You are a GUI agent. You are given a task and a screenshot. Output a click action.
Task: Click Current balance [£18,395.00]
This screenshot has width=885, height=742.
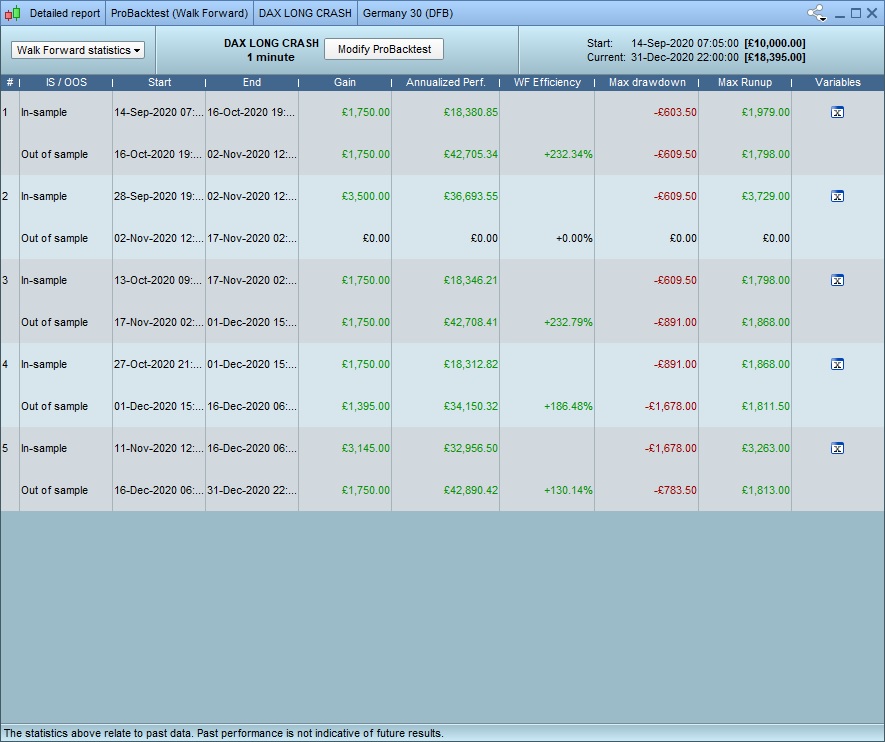click(x=774, y=57)
